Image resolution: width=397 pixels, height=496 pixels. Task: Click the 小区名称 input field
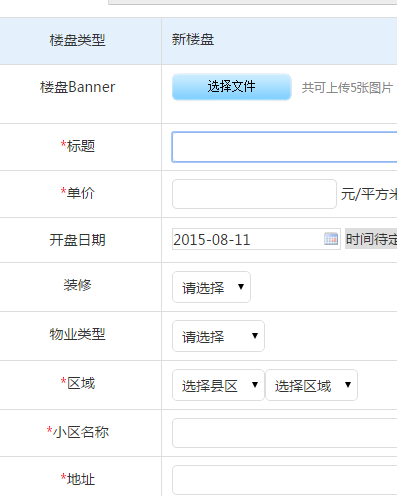(284, 433)
